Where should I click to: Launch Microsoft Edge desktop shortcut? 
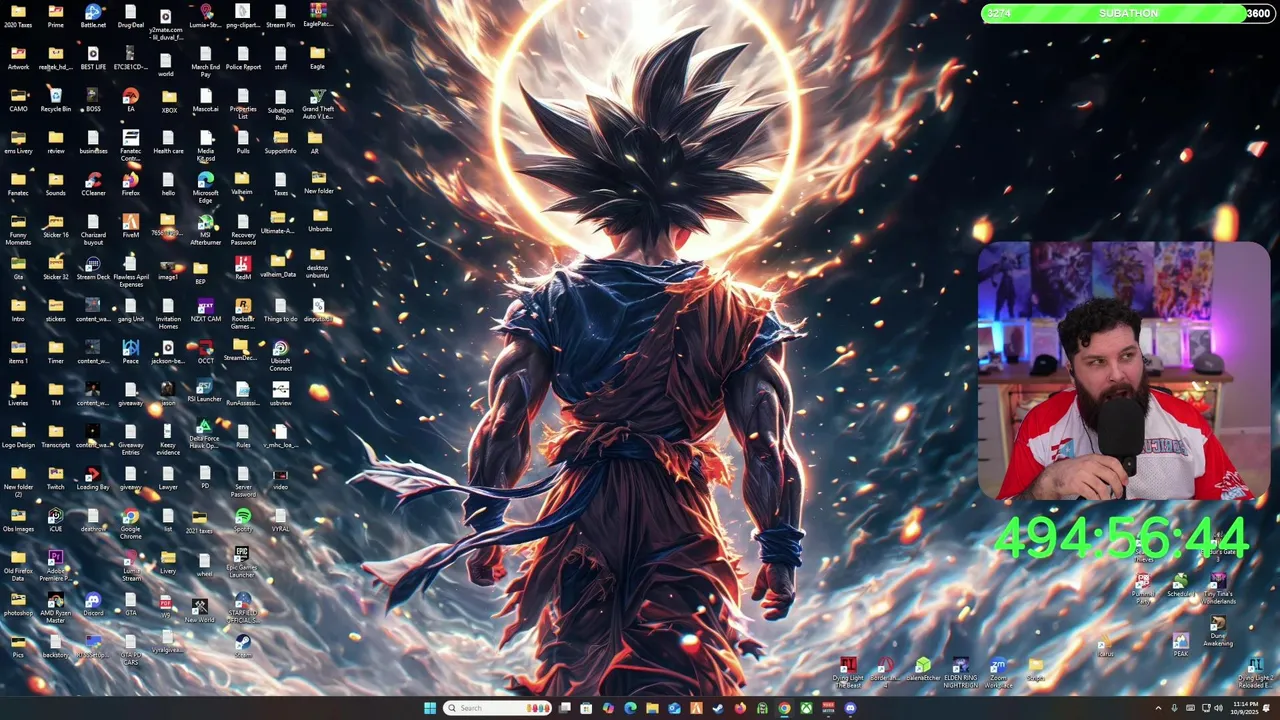pos(205,188)
